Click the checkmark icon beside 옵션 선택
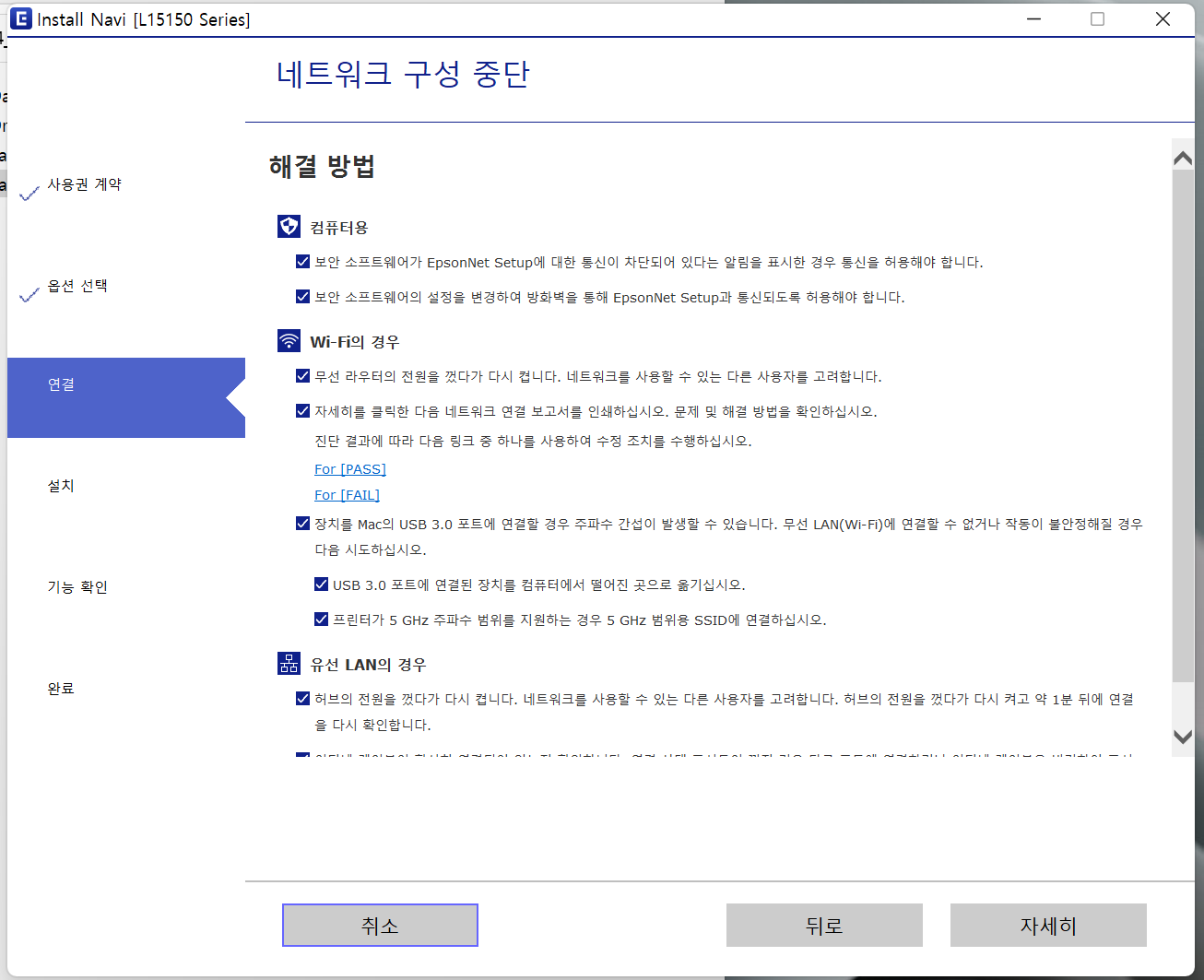Screen dimensions: 1204x980 coord(30,294)
